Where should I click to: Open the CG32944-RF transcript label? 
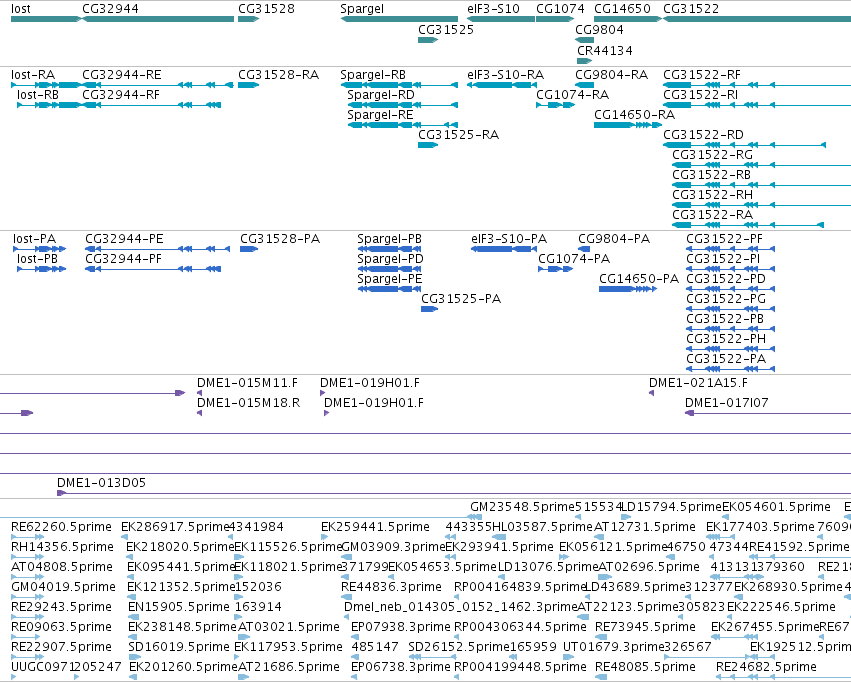(x=121, y=95)
